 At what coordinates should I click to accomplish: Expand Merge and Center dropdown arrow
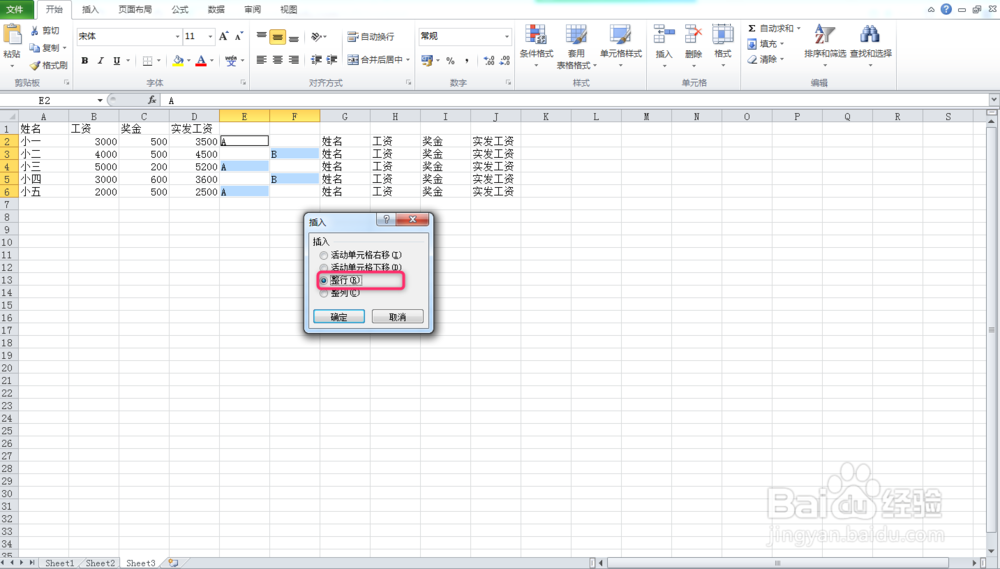[x=408, y=60]
